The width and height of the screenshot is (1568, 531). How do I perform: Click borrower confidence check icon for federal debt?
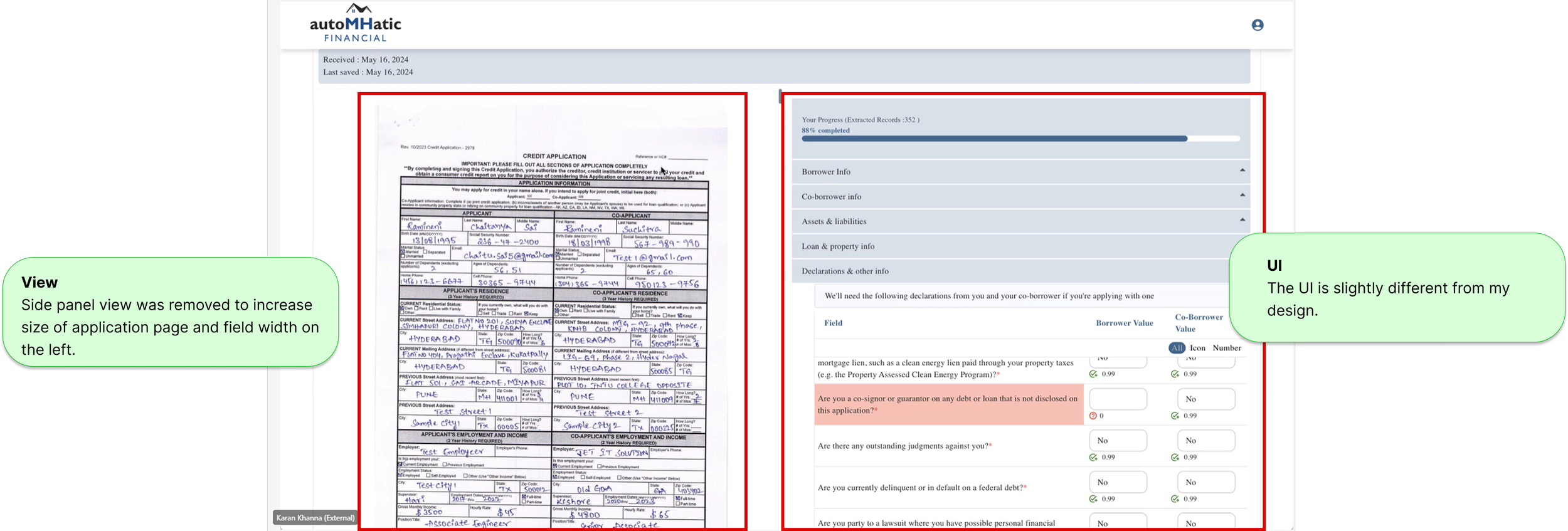pos(1093,499)
